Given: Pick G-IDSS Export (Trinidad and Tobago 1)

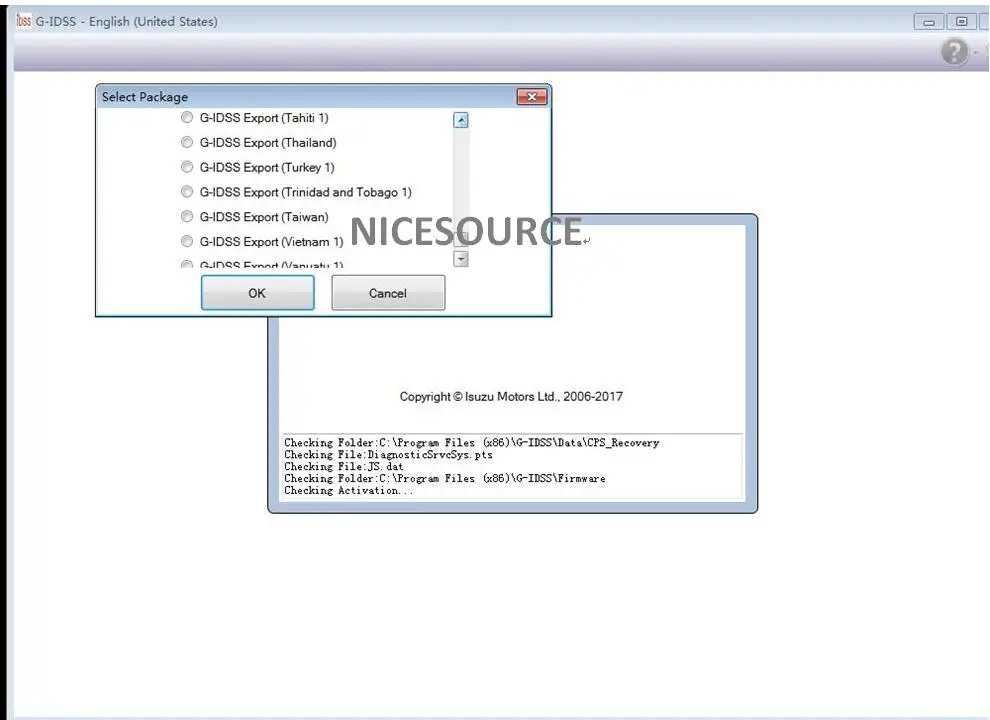Looking at the screenshot, I should pyautogui.click(x=187, y=191).
